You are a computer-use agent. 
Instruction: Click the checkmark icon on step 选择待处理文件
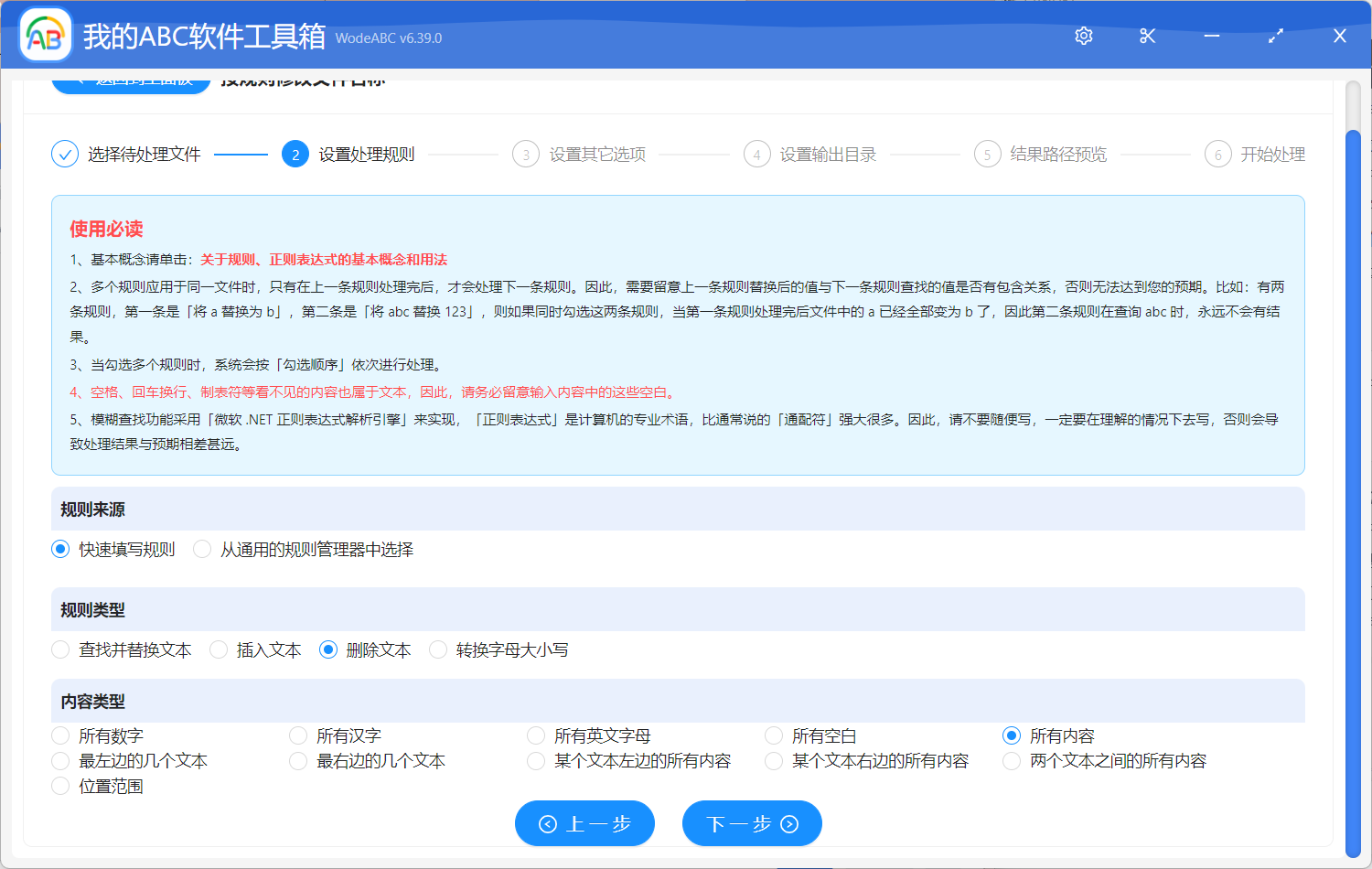[64, 154]
